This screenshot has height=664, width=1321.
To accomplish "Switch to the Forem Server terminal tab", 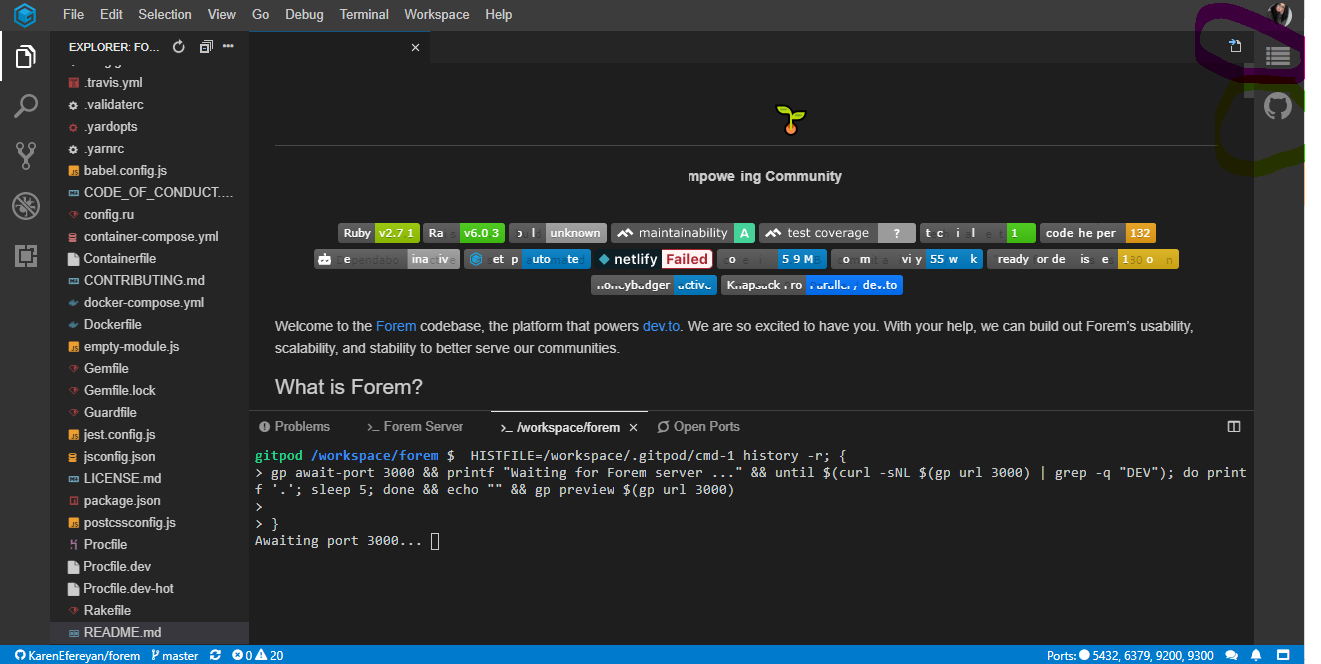I will 415,427.
